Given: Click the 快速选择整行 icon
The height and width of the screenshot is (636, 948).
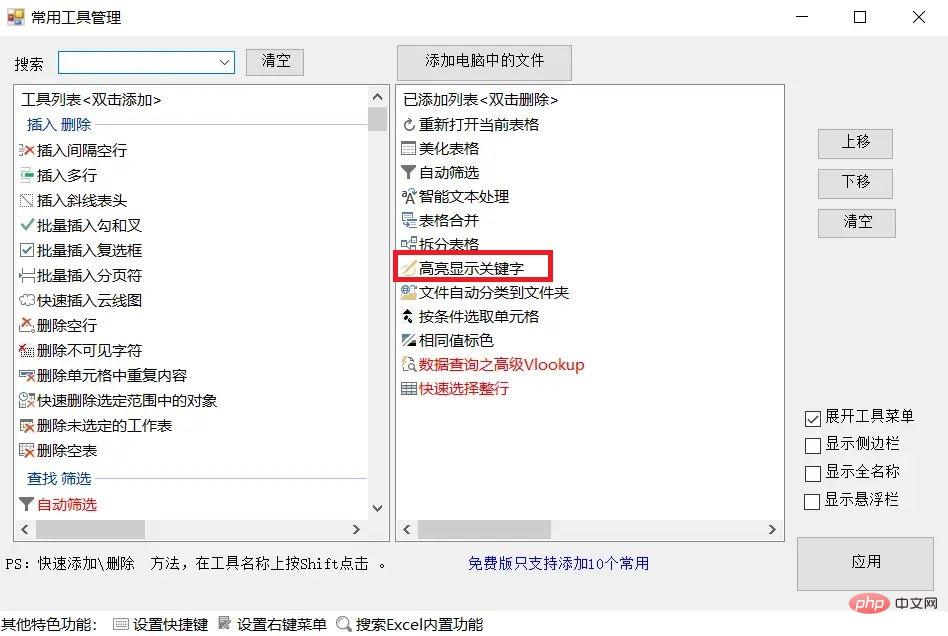Looking at the screenshot, I should [409, 389].
